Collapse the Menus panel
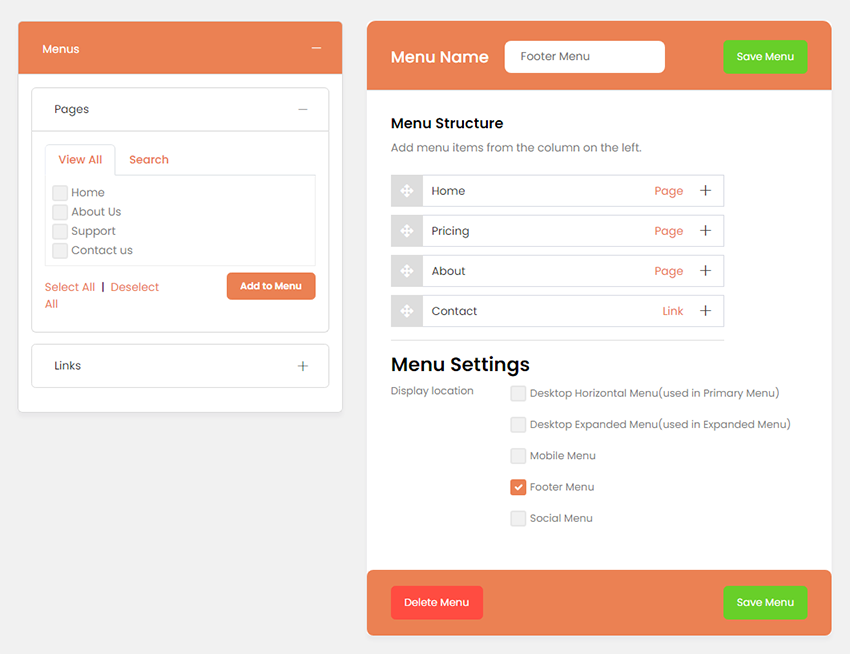Screen dimensions: 850x654 click(316, 49)
